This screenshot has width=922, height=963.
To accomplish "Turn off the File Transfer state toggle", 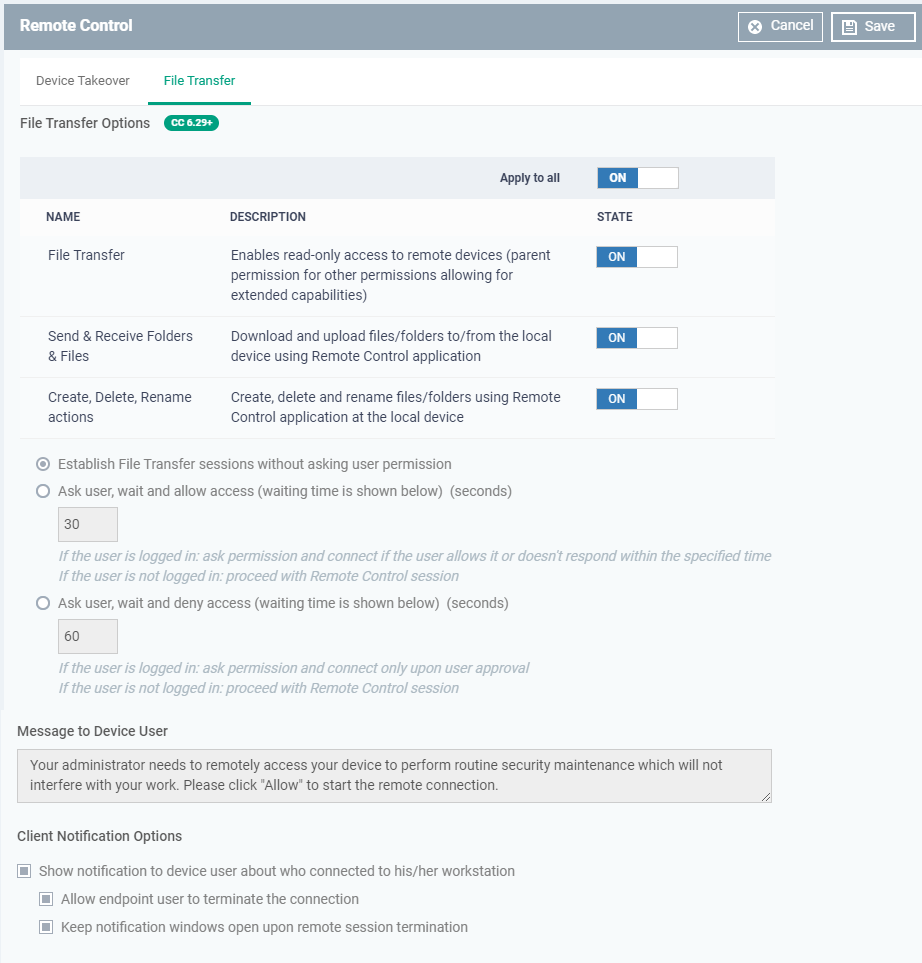I will 636,257.
